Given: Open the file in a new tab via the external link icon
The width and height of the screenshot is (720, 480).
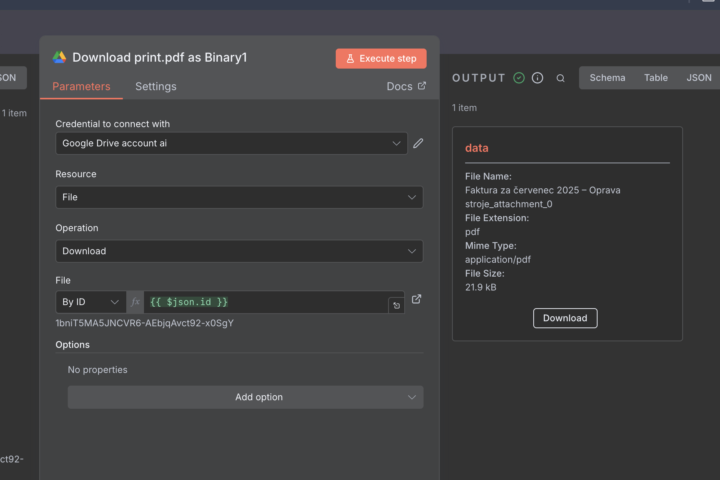Looking at the screenshot, I should click(x=417, y=299).
